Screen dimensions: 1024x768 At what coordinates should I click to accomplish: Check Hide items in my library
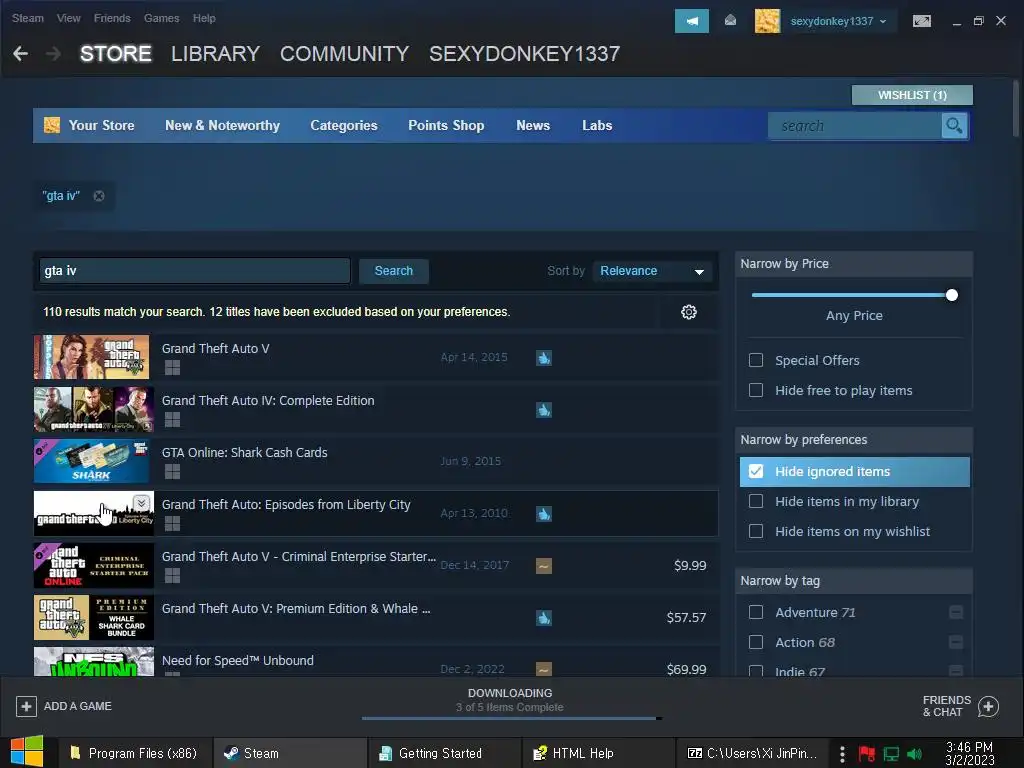756,501
